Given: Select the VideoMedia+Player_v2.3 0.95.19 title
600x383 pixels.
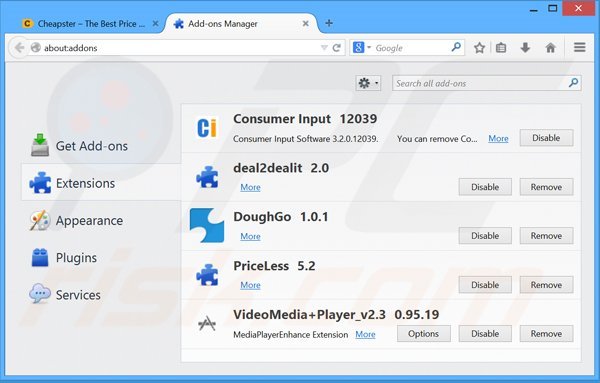Looking at the screenshot, I should (336, 315).
